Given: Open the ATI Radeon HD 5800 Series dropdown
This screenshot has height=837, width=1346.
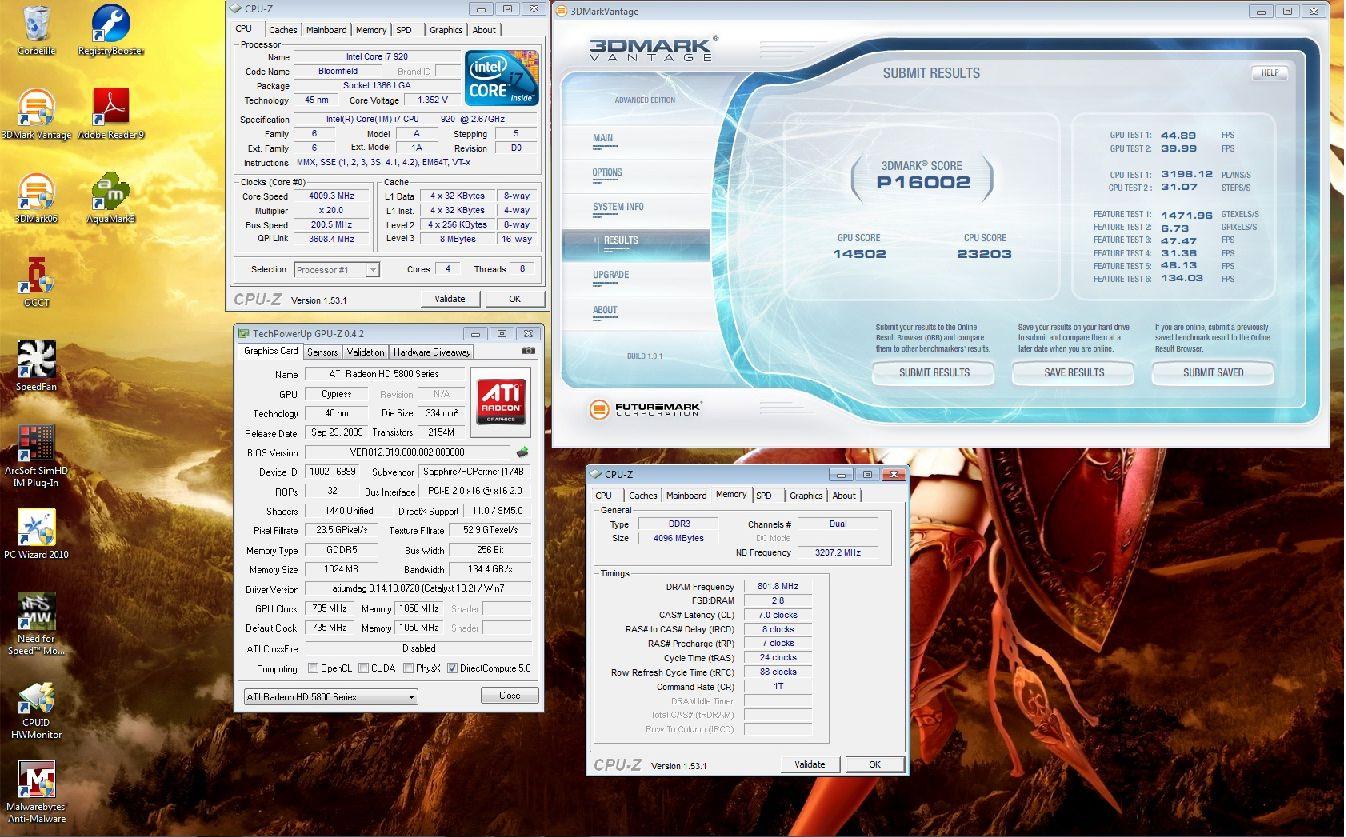Looking at the screenshot, I should tap(330, 696).
